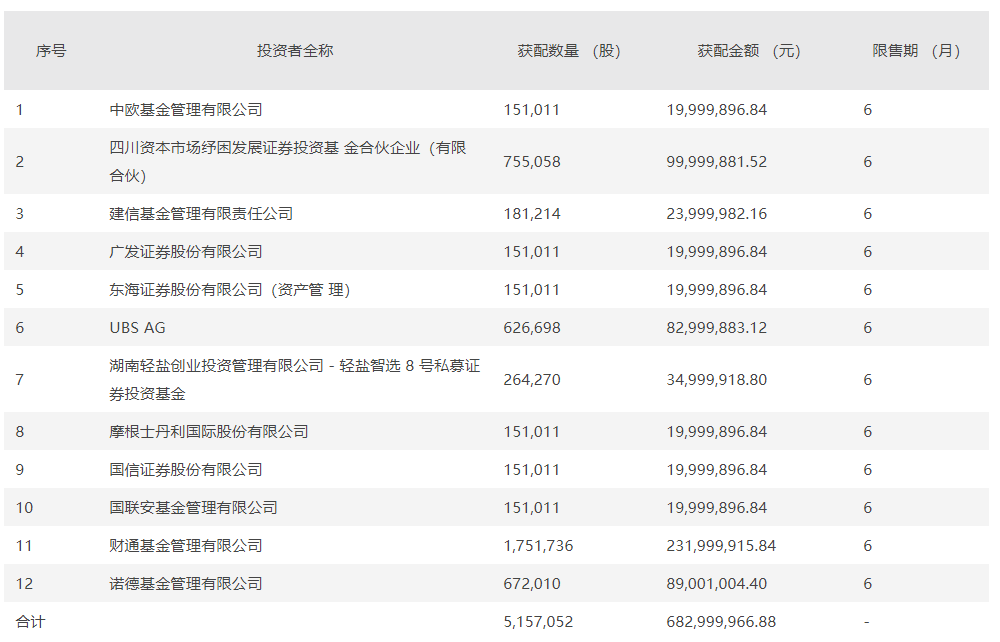
Task: Click 东海证券 row's 151,011 quantity
Action: click(532, 290)
